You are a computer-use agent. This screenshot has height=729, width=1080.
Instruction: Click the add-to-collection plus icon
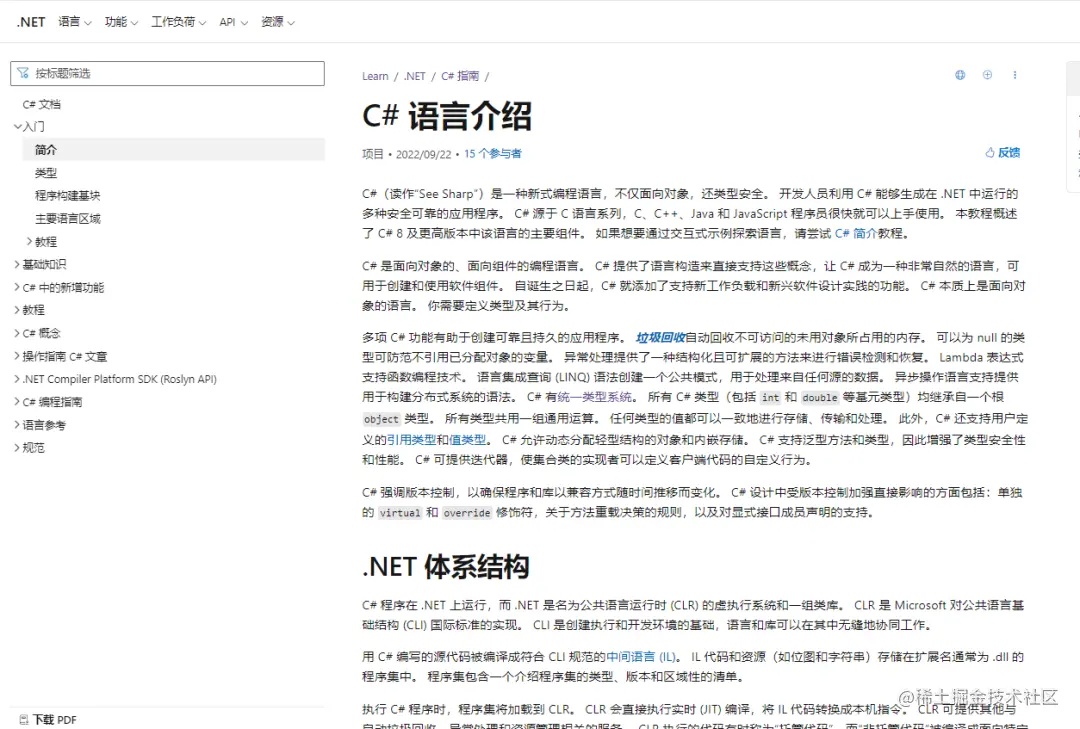(986, 75)
